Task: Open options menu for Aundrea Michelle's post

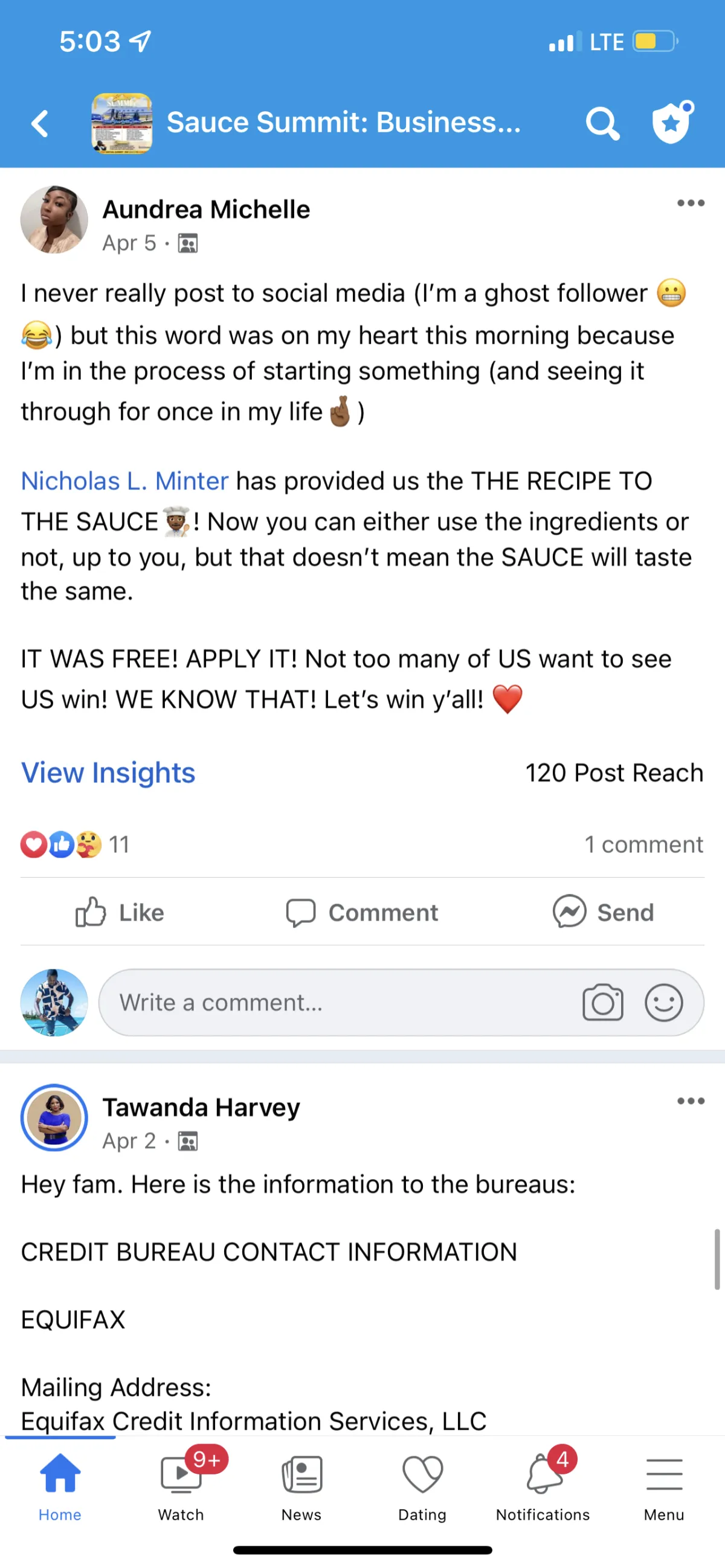Action: click(x=691, y=203)
